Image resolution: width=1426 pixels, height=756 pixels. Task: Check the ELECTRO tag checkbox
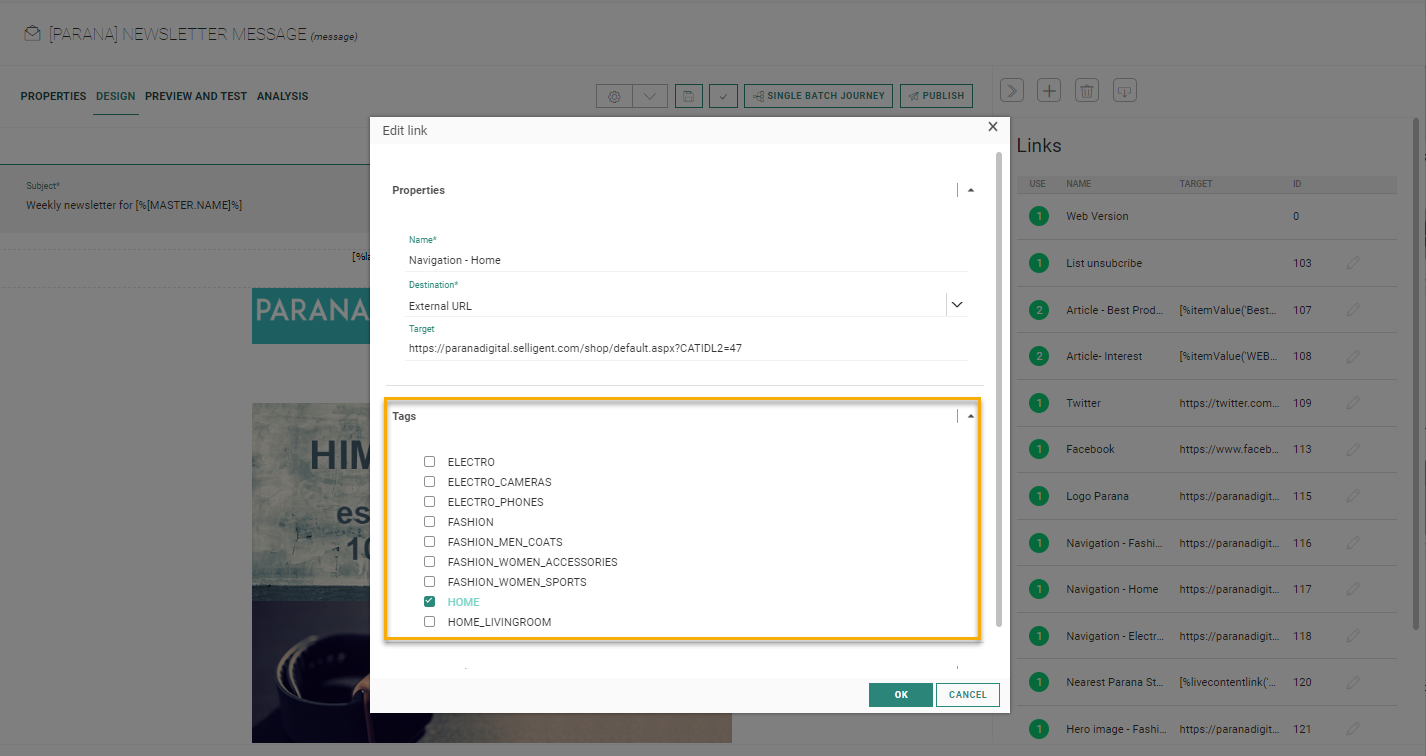point(429,462)
